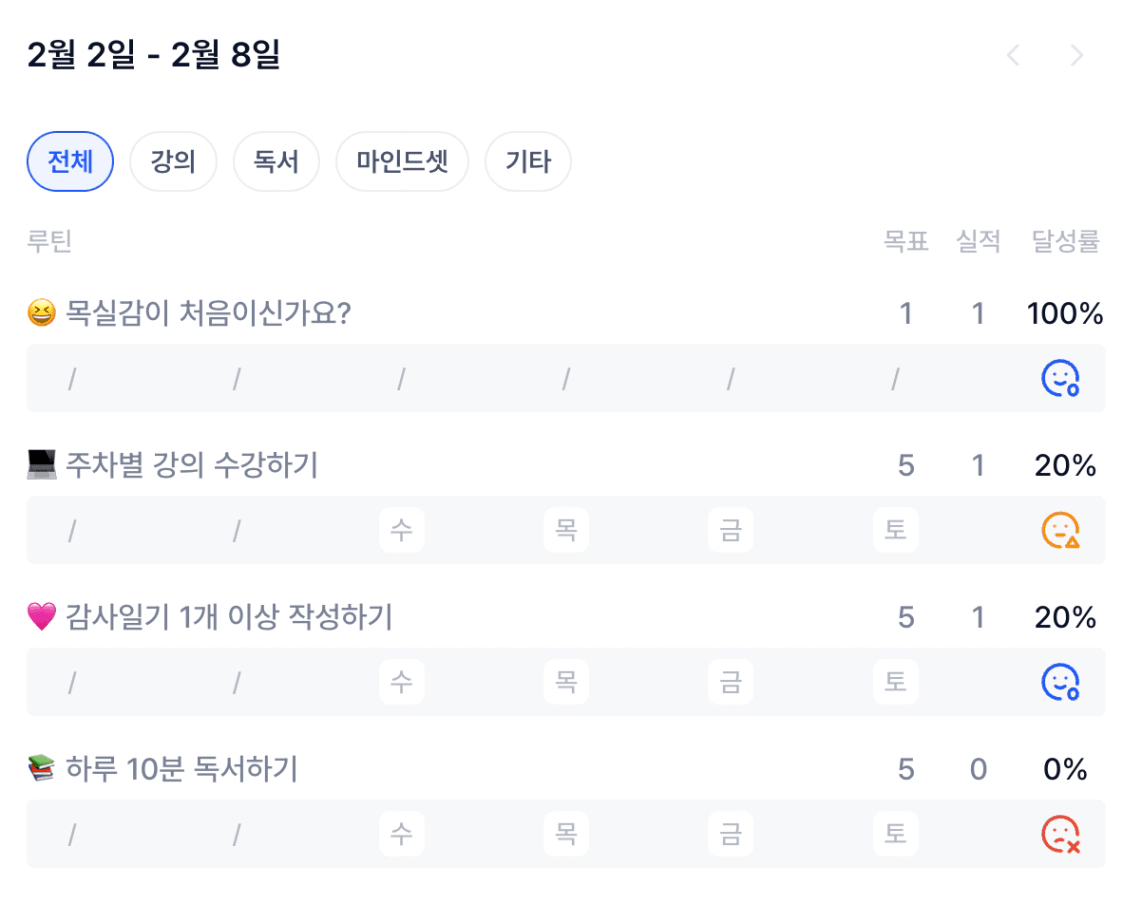This screenshot has height=904, width=1123.
Task: Open the 마인드셋 category tab
Action: tap(402, 162)
